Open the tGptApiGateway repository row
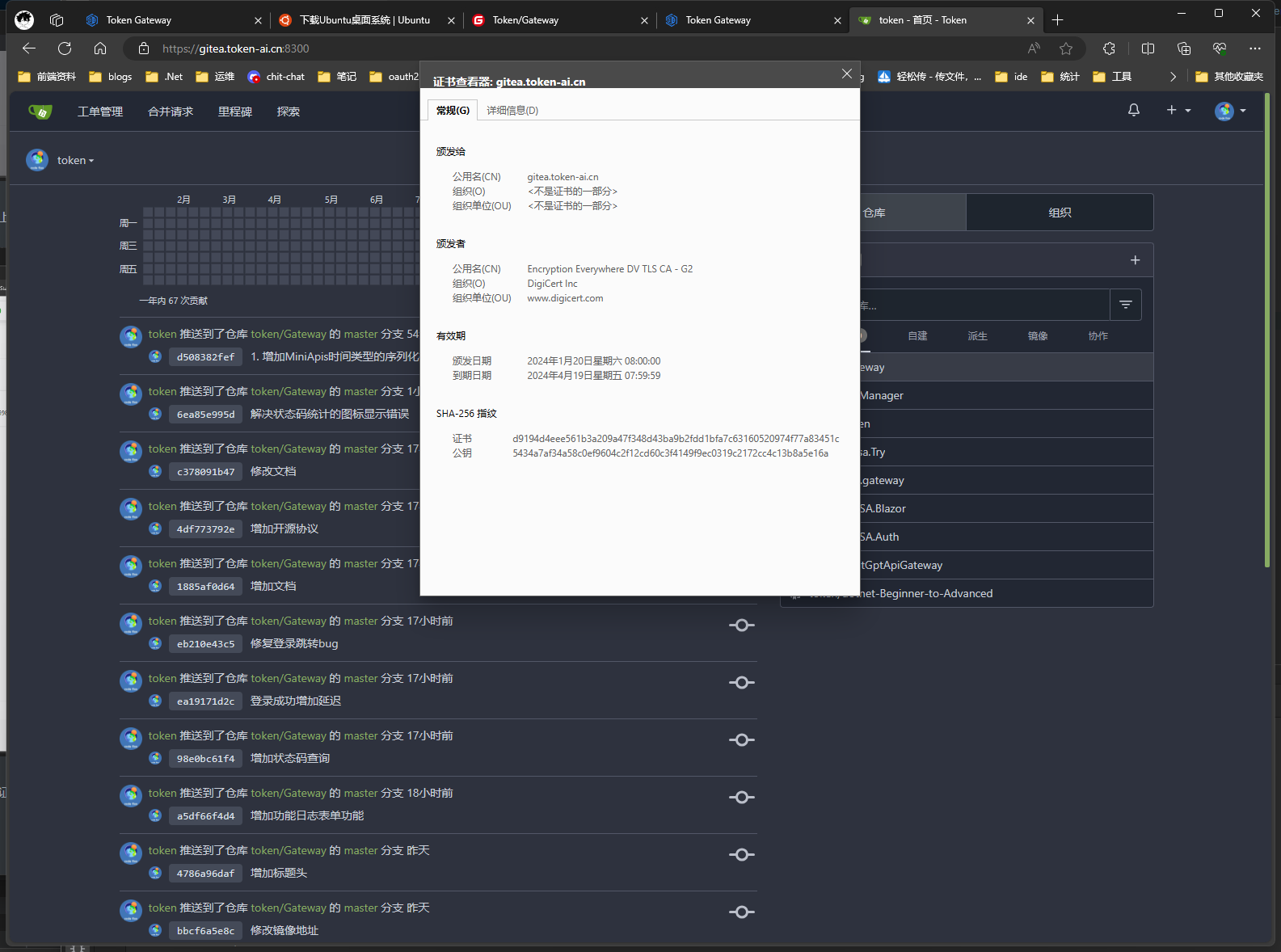This screenshot has width=1281, height=952. coord(1006,565)
